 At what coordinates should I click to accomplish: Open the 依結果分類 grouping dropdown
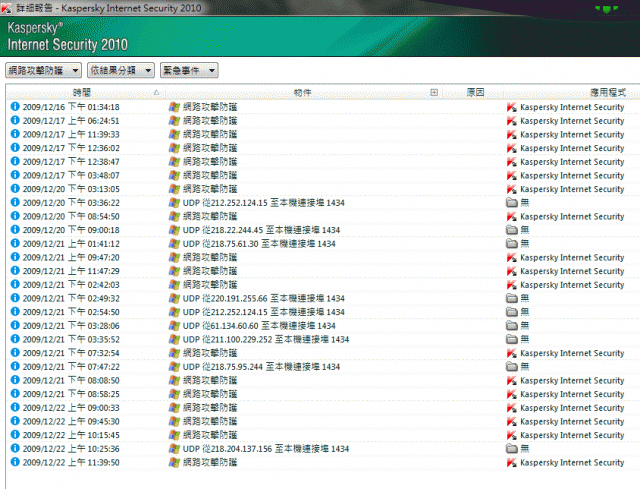click(x=121, y=70)
